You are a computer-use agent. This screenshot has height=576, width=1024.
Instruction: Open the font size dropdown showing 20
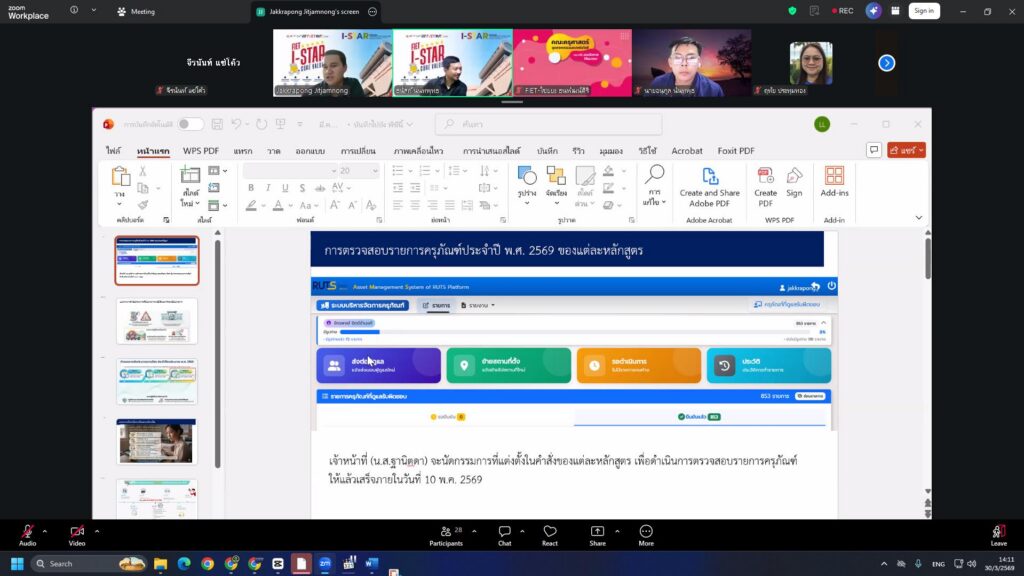pyautogui.click(x=358, y=171)
